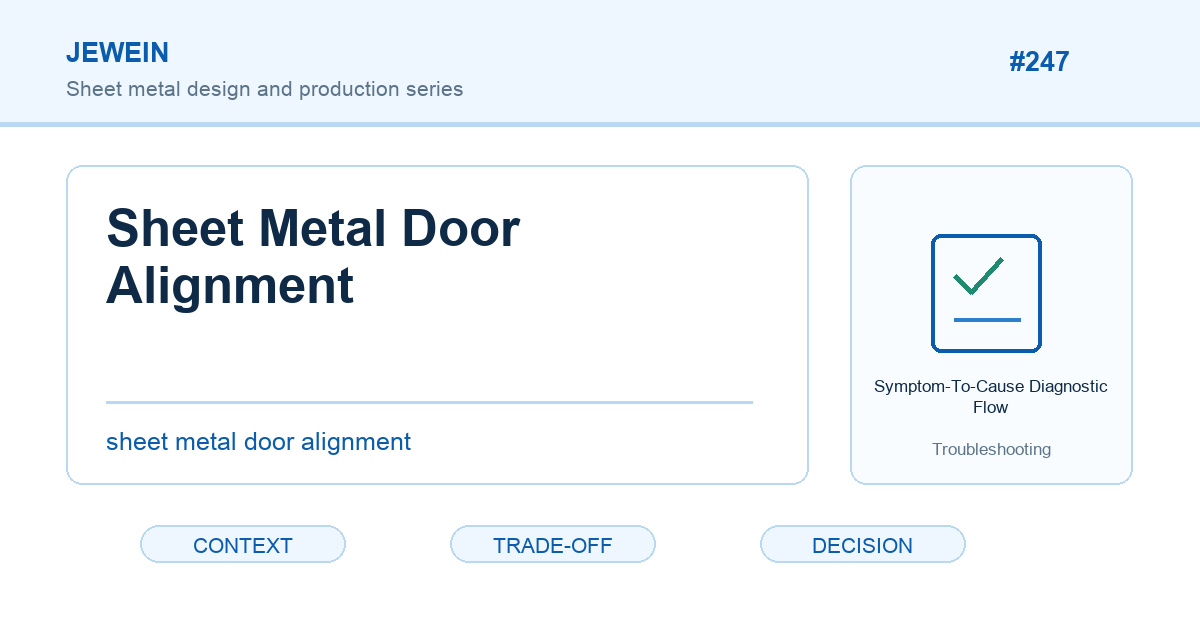1200x628 pixels.
Task: Click the header's light blue bottom border
Action: pos(600,124)
